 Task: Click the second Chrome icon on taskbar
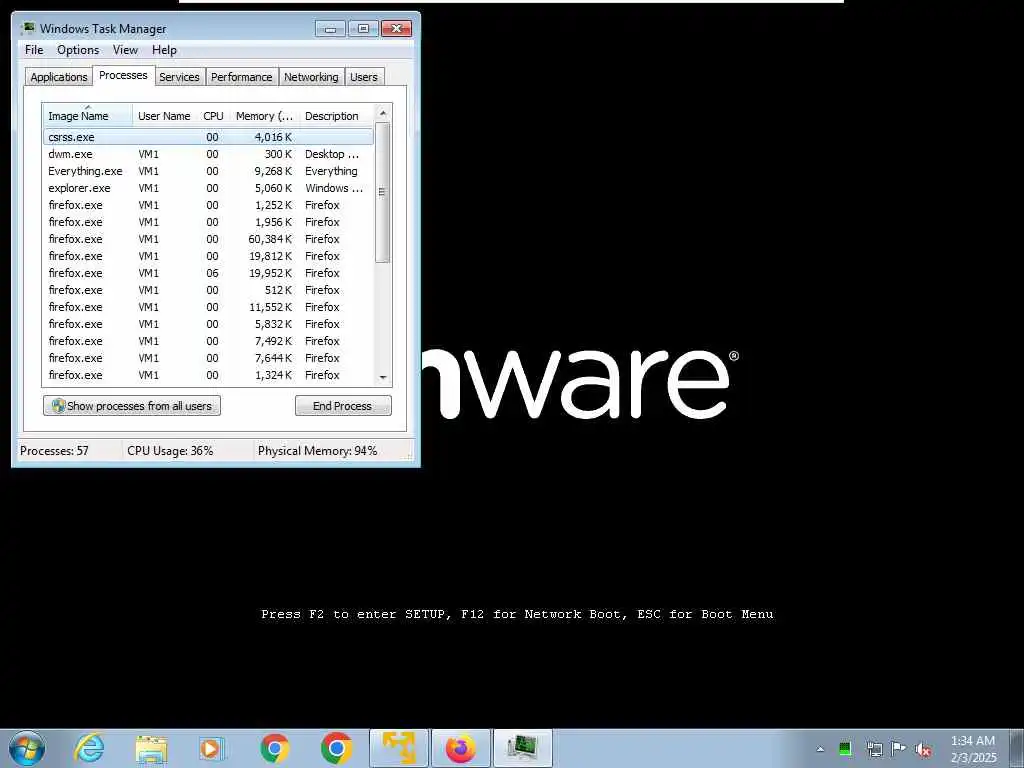(336, 748)
